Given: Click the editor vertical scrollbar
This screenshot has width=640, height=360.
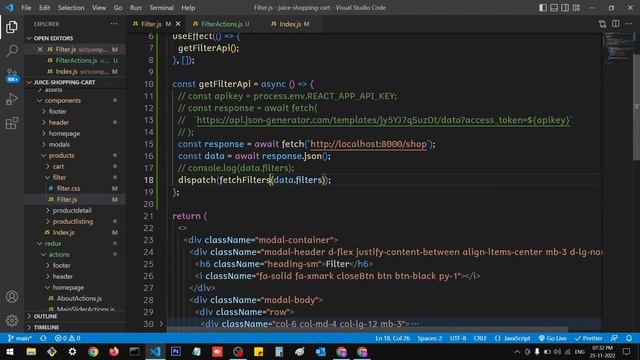Looking at the screenshot, I should pos(636,106).
